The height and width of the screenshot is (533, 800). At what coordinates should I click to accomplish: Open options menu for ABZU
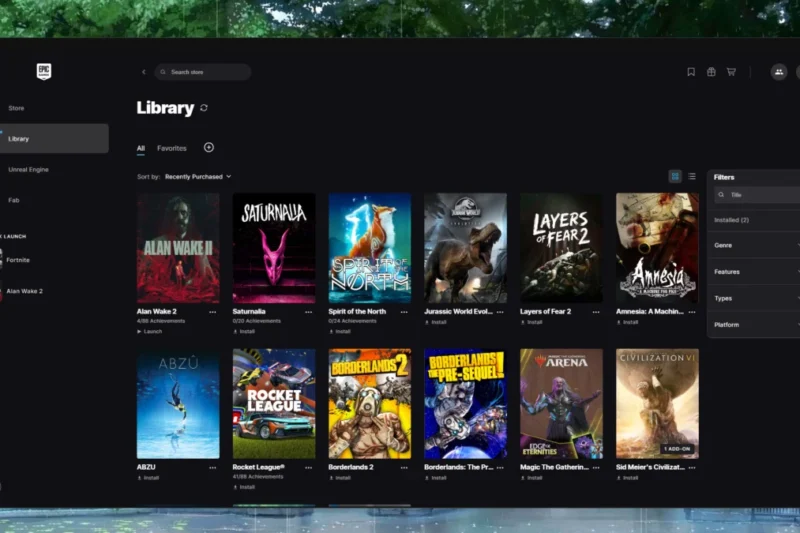[x=212, y=468]
